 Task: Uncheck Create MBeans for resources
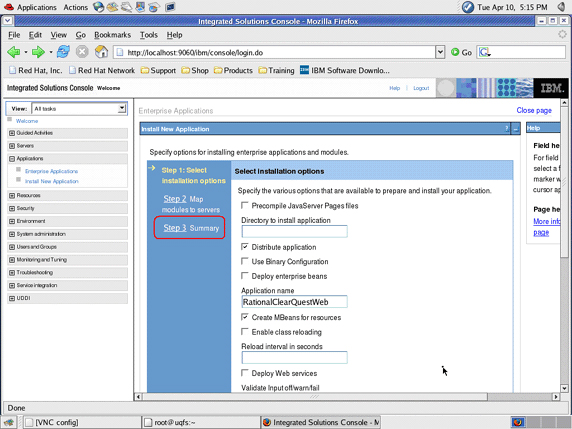[245, 317]
